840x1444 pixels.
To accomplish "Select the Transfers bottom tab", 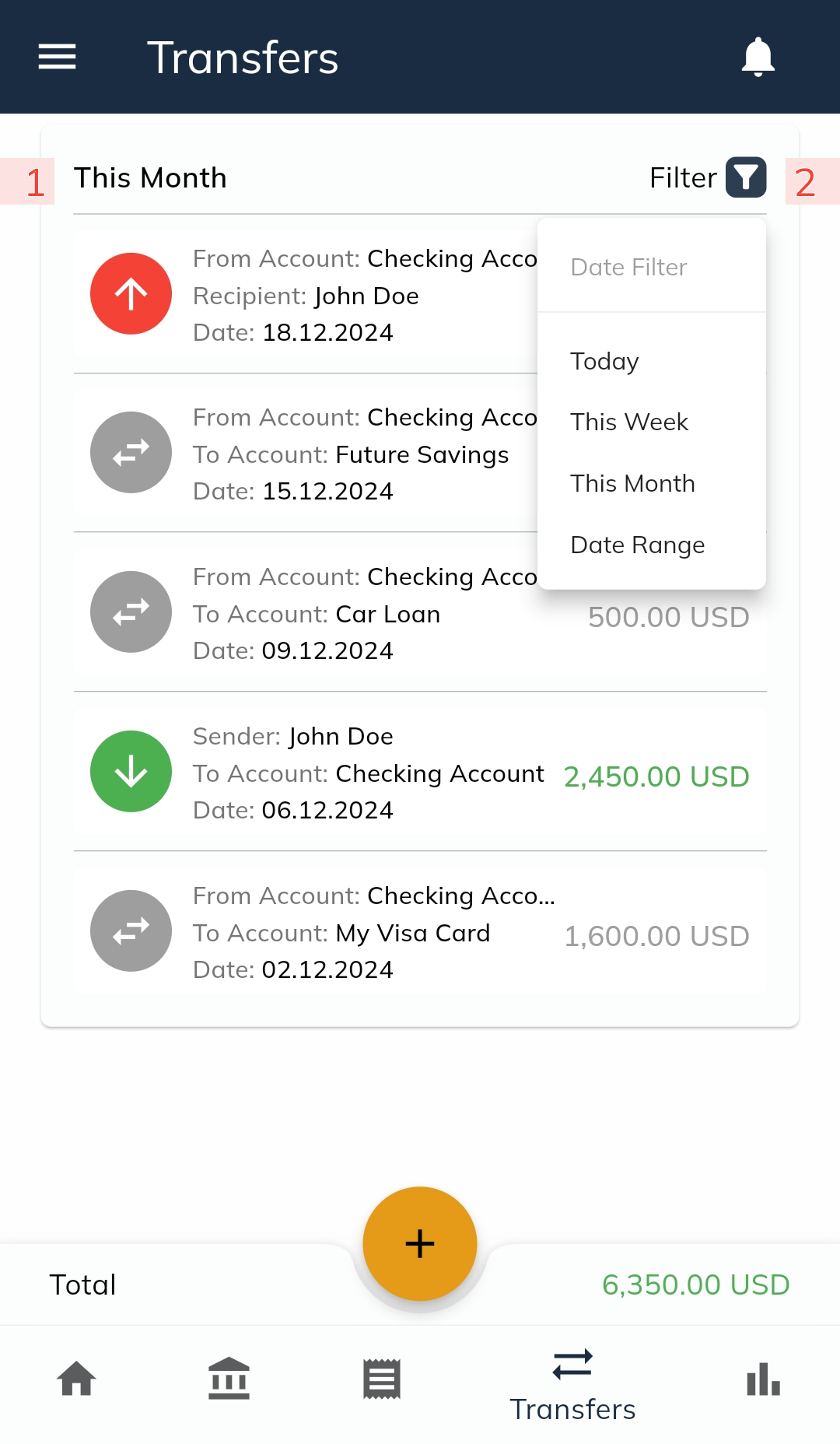I will [x=572, y=1386].
